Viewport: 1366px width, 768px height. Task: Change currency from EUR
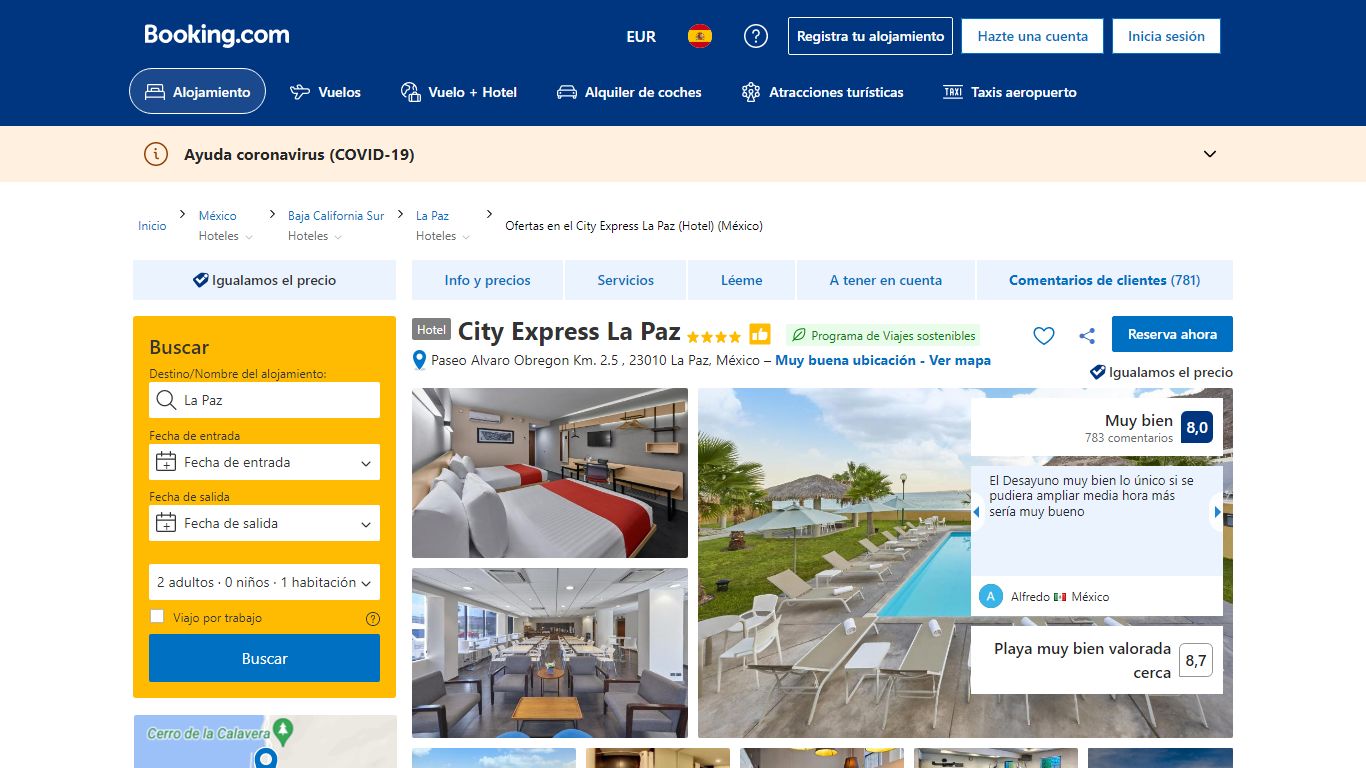pyautogui.click(x=641, y=37)
